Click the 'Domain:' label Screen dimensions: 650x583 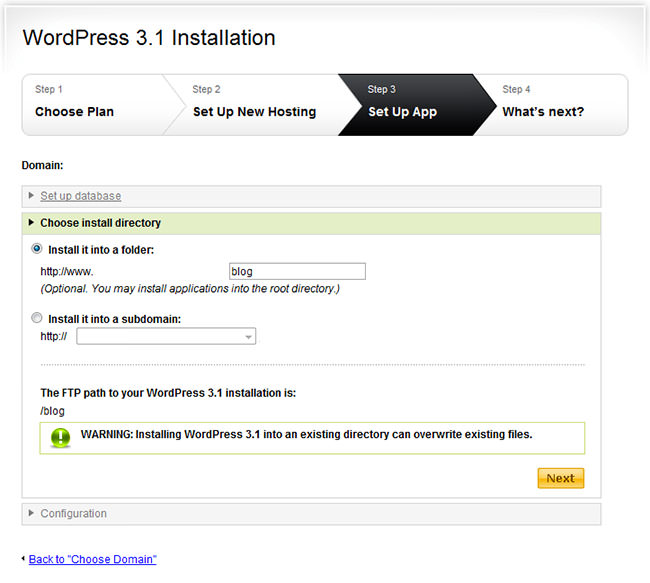tap(42, 165)
